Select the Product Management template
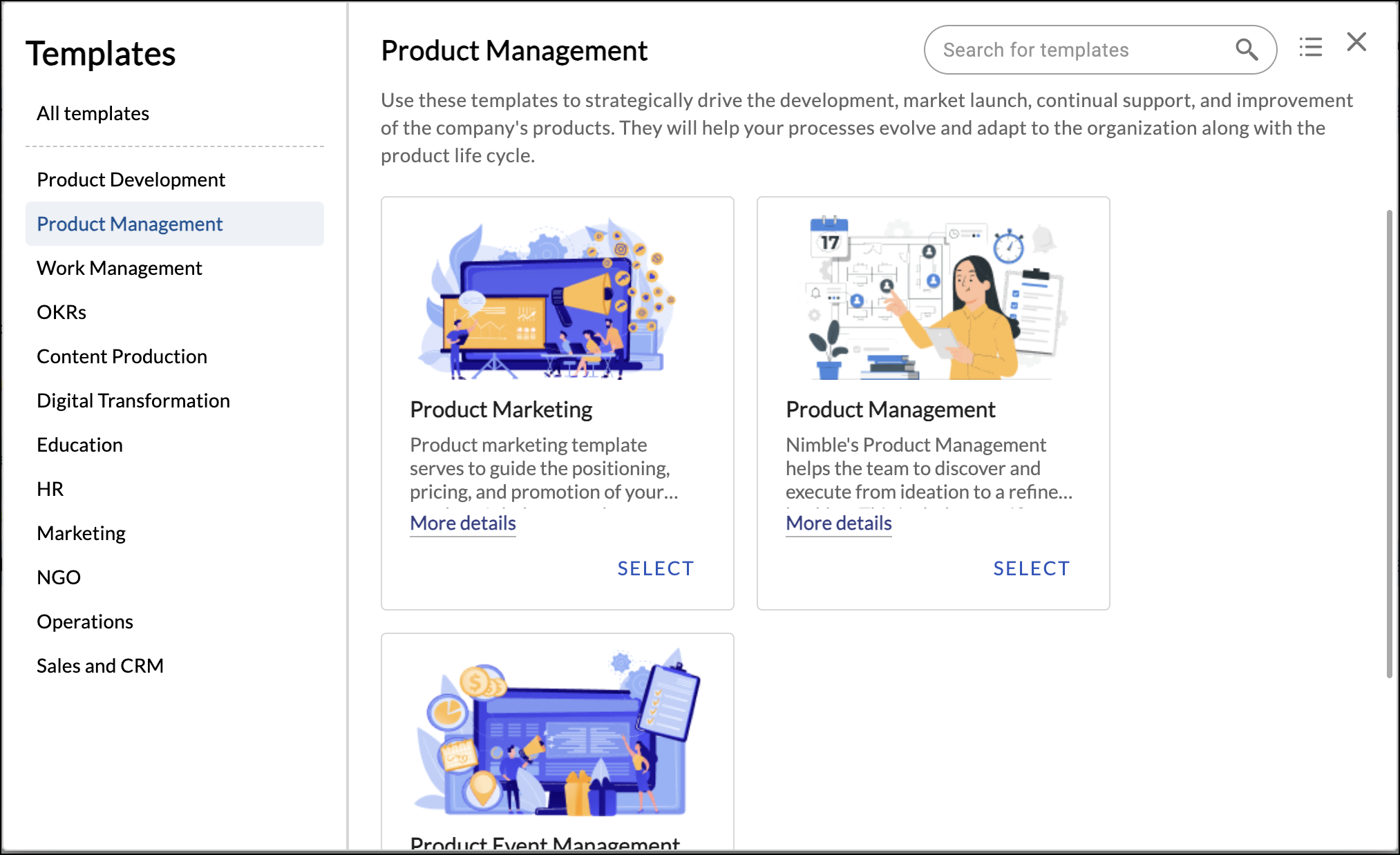1400x855 pixels. pyautogui.click(x=1031, y=568)
